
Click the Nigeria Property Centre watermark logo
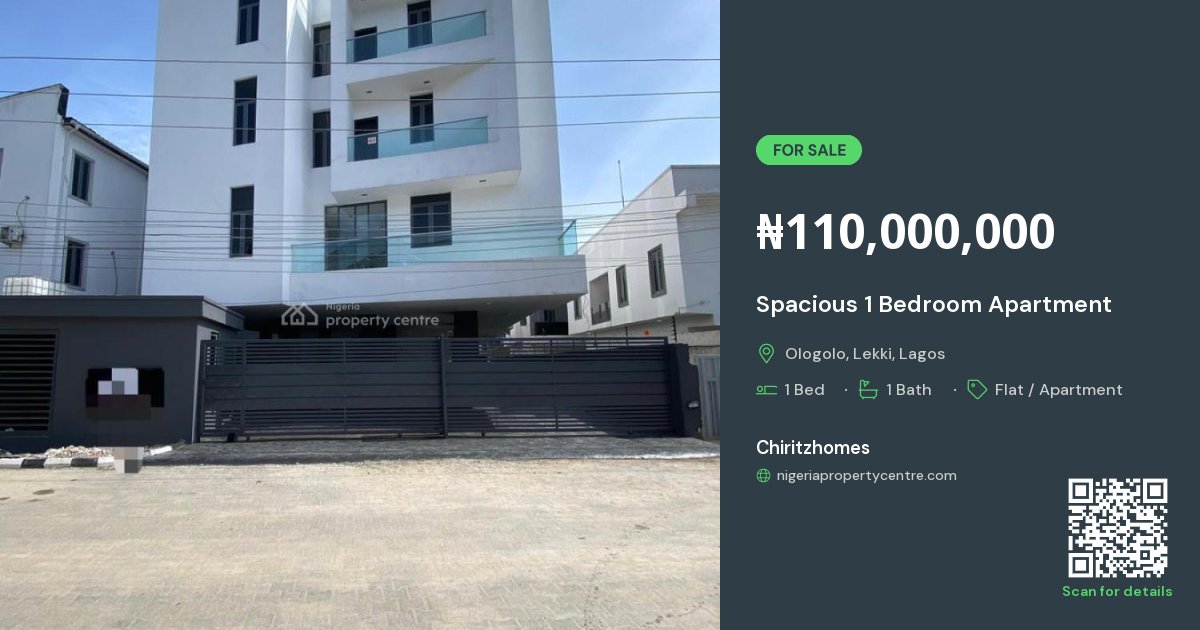coord(360,315)
